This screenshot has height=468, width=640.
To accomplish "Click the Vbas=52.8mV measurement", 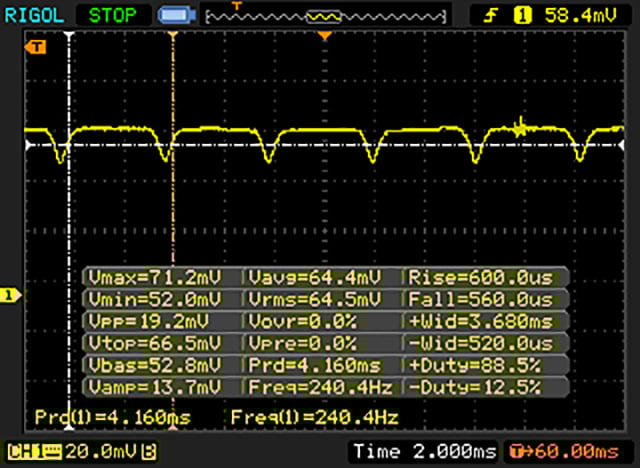I will tap(154, 365).
